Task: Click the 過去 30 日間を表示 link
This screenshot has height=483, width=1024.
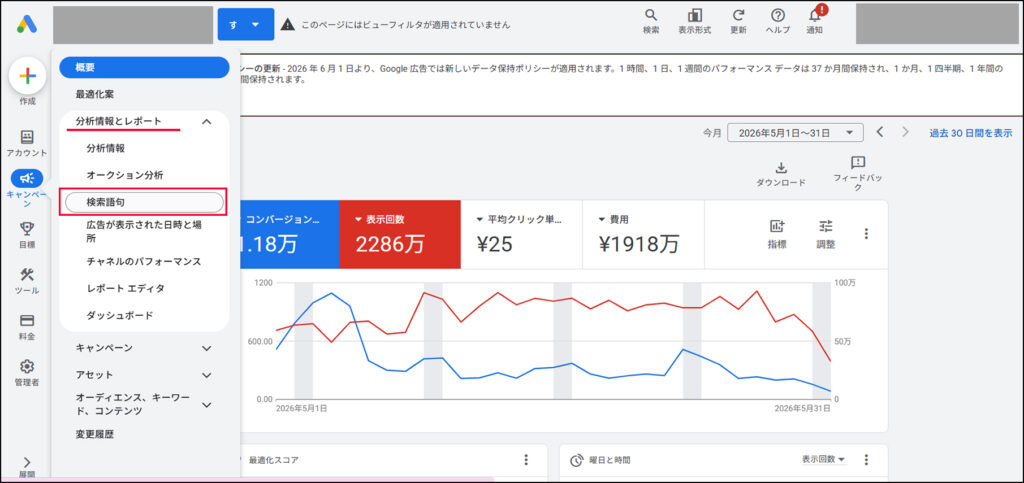Action: click(x=971, y=132)
